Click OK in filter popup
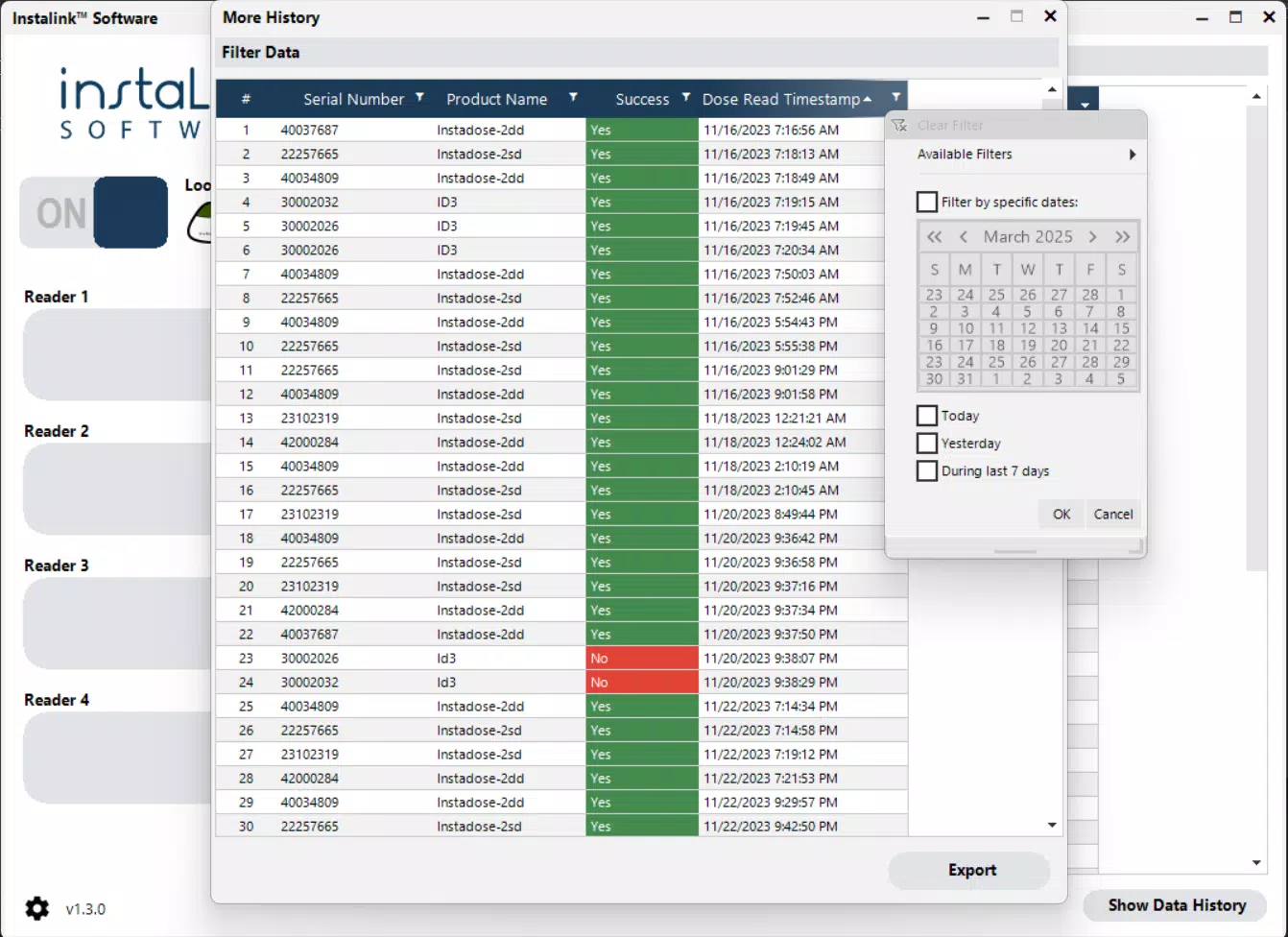Screen dimensions: 1288x937 1061,514
